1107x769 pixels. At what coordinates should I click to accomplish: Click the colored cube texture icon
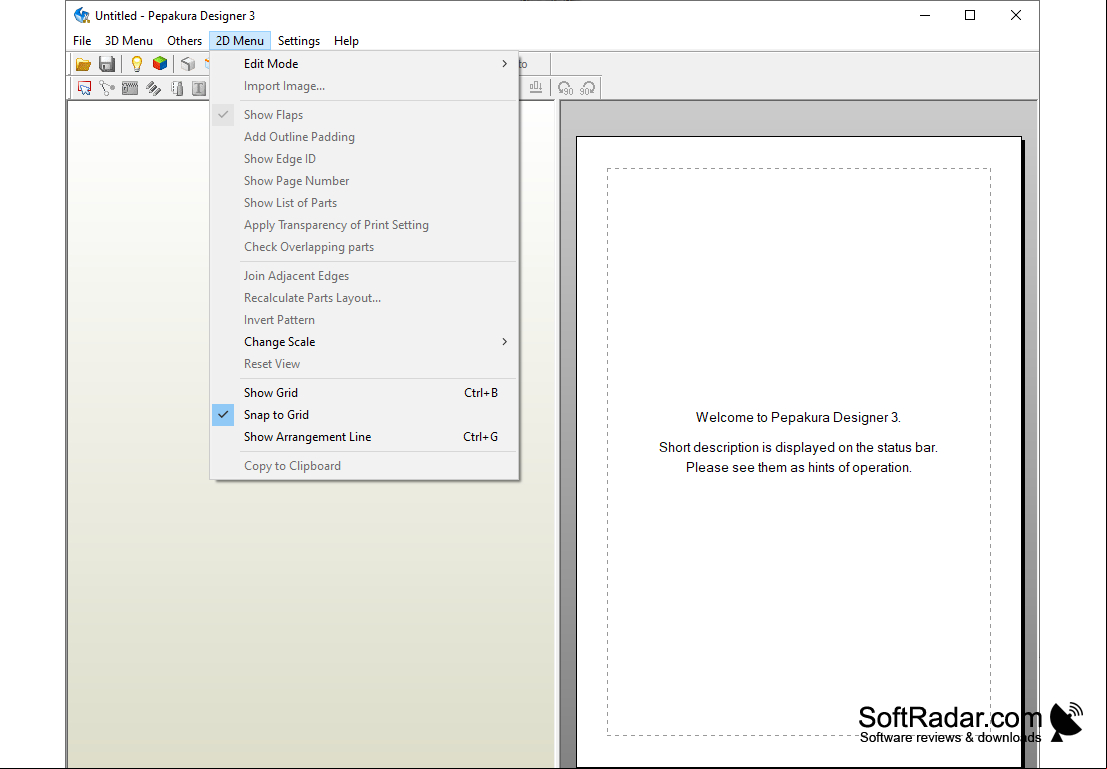160,64
